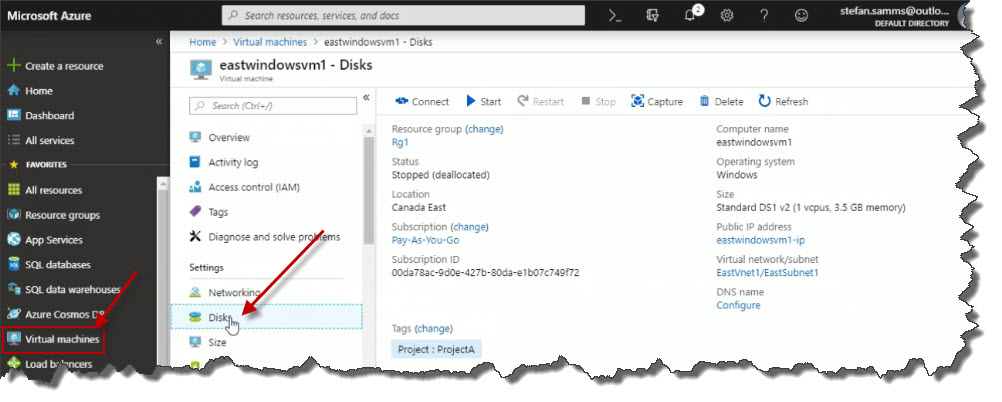Open the notifications bell
1002x402 pixels.
(x=690, y=16)
